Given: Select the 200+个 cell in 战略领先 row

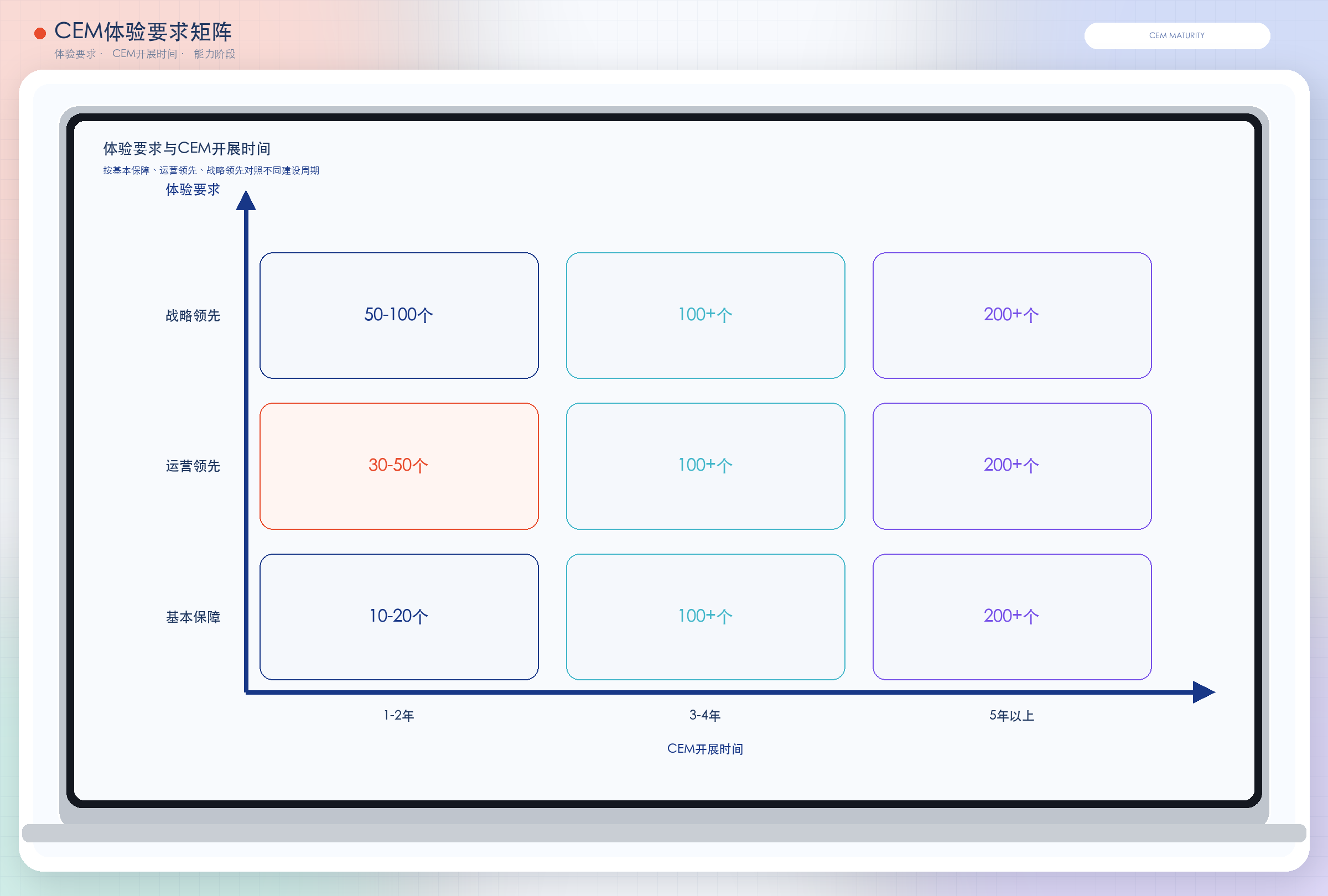Looking at the screenshot, I should (x=1011, y=315).
